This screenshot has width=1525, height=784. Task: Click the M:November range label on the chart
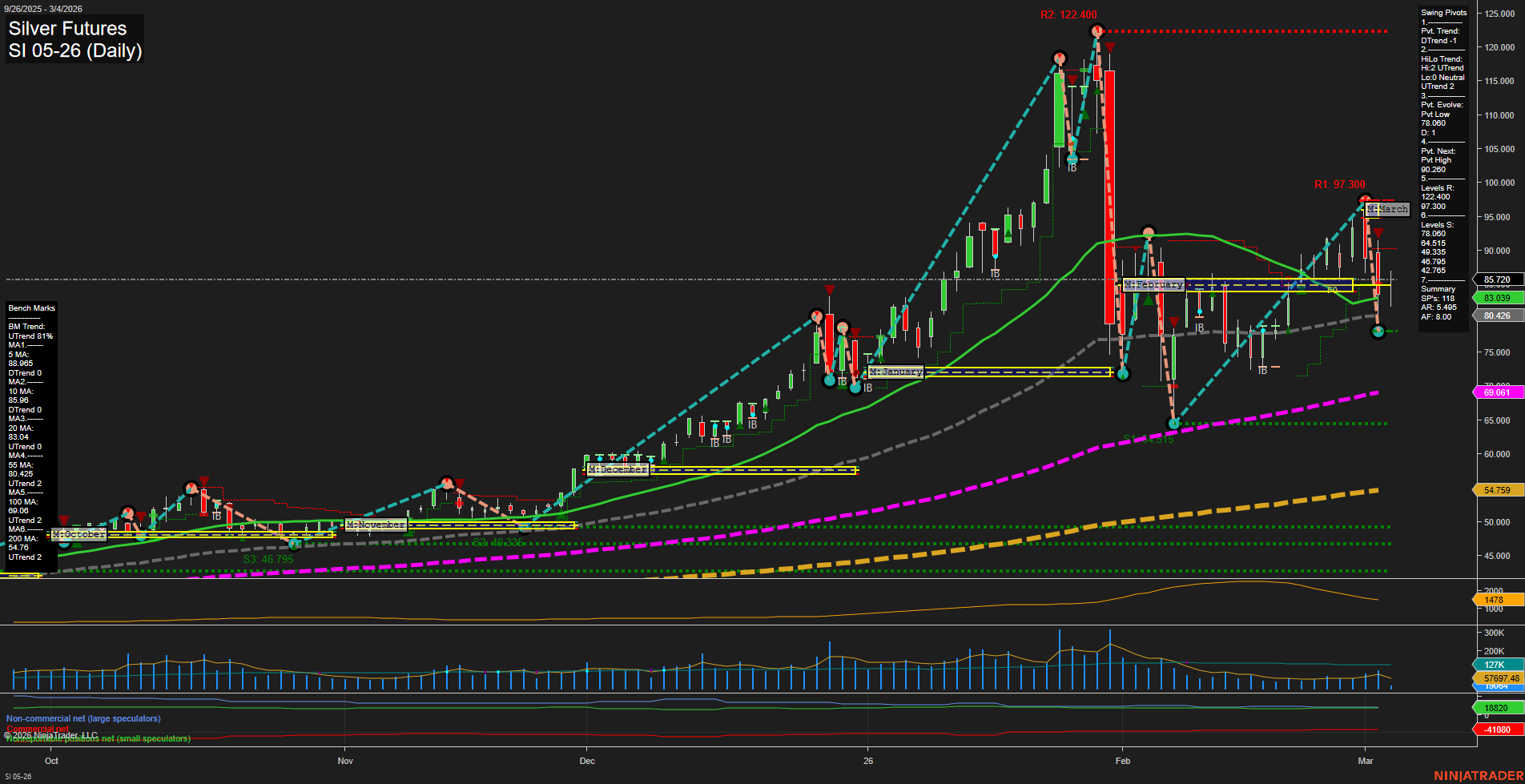[x=376, y=525]
